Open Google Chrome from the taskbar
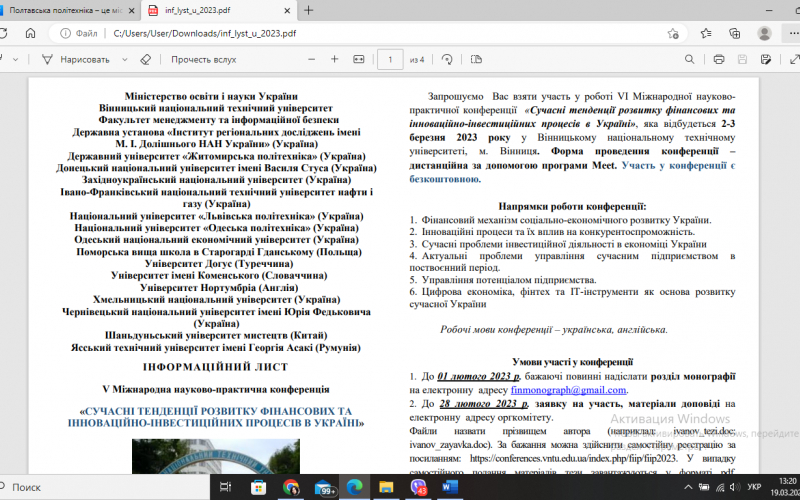This screenshot has width=800, height=500. (291, 487)
